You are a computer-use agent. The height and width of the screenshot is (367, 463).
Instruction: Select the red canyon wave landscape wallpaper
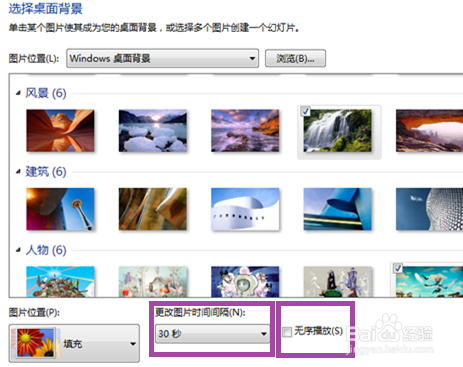pyautogui.click(x=60, y=131)
